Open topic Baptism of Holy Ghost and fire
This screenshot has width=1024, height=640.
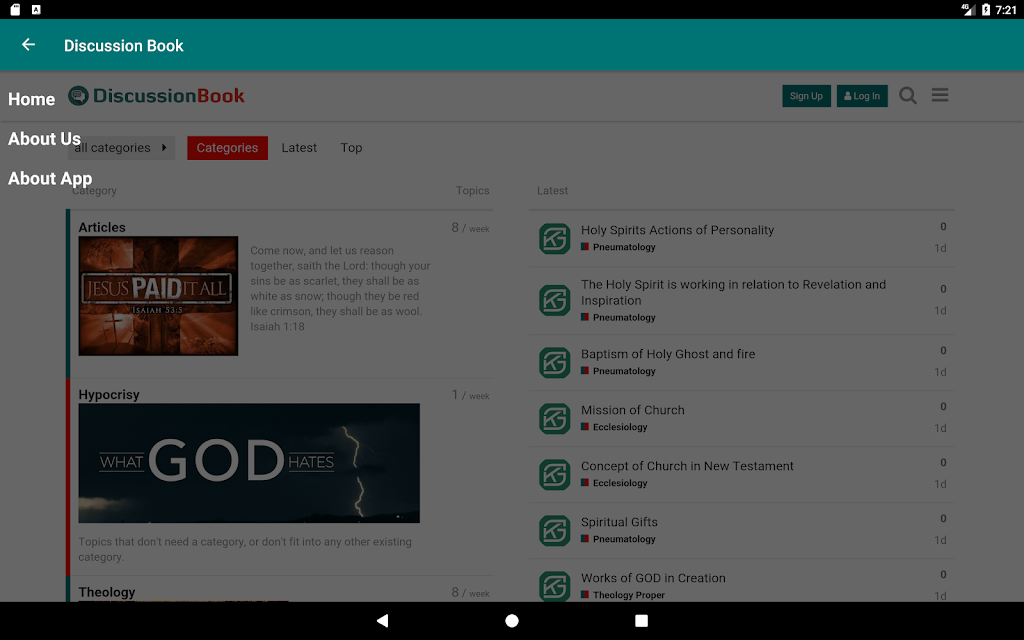point(668,354)
